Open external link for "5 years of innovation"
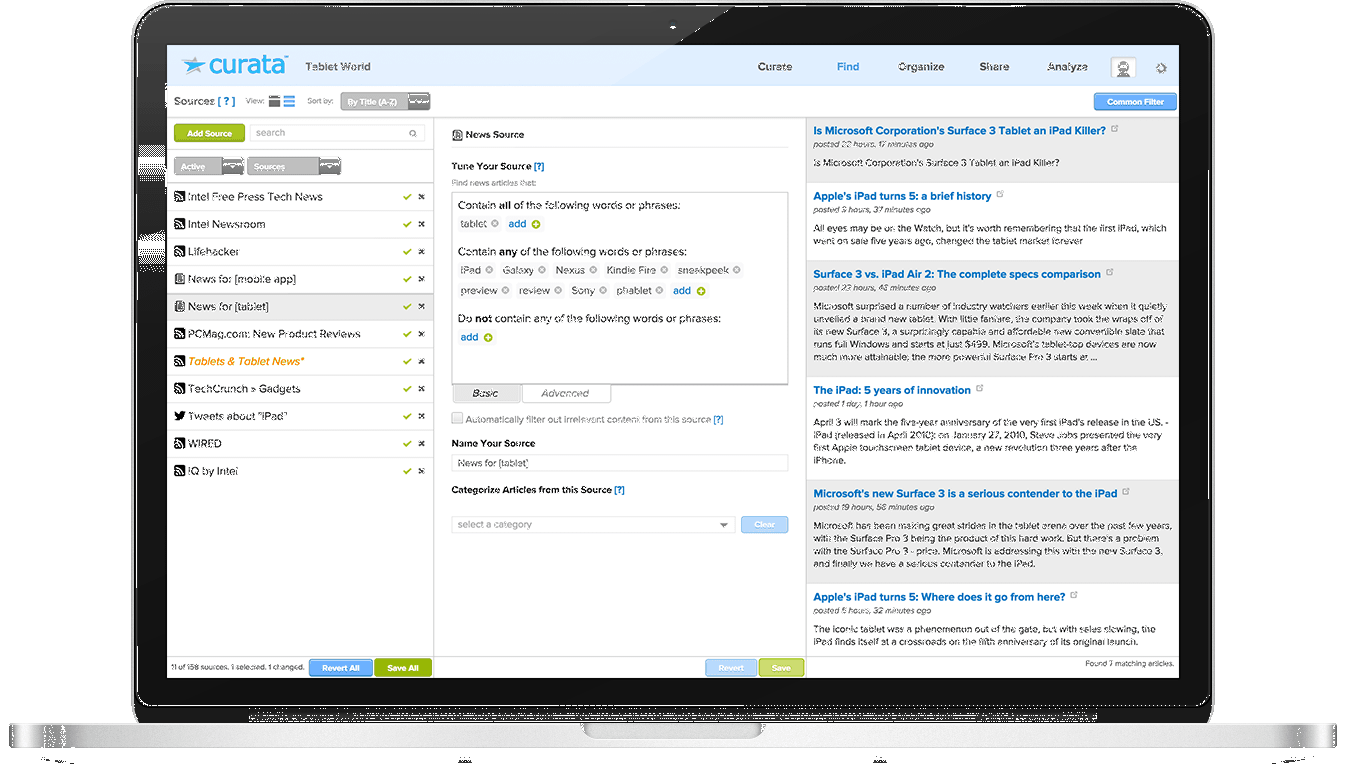The height and width of the screenshot is (779, 1346). click(x=980, y=389)
